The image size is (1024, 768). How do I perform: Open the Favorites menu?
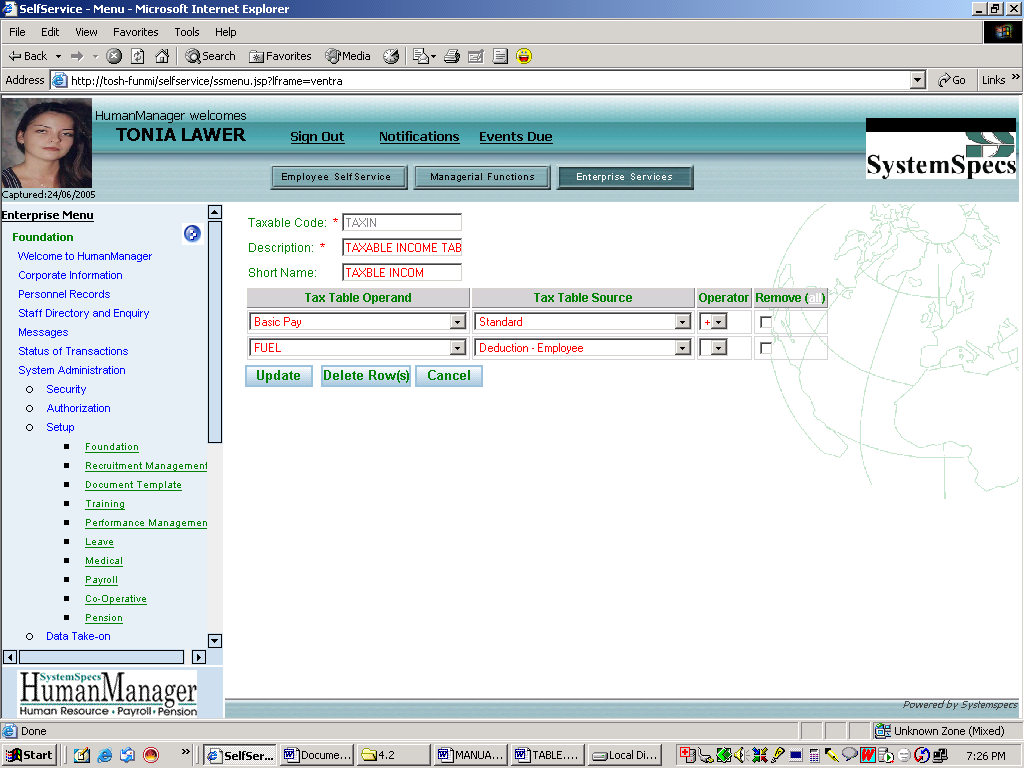(x=135, y=32)
